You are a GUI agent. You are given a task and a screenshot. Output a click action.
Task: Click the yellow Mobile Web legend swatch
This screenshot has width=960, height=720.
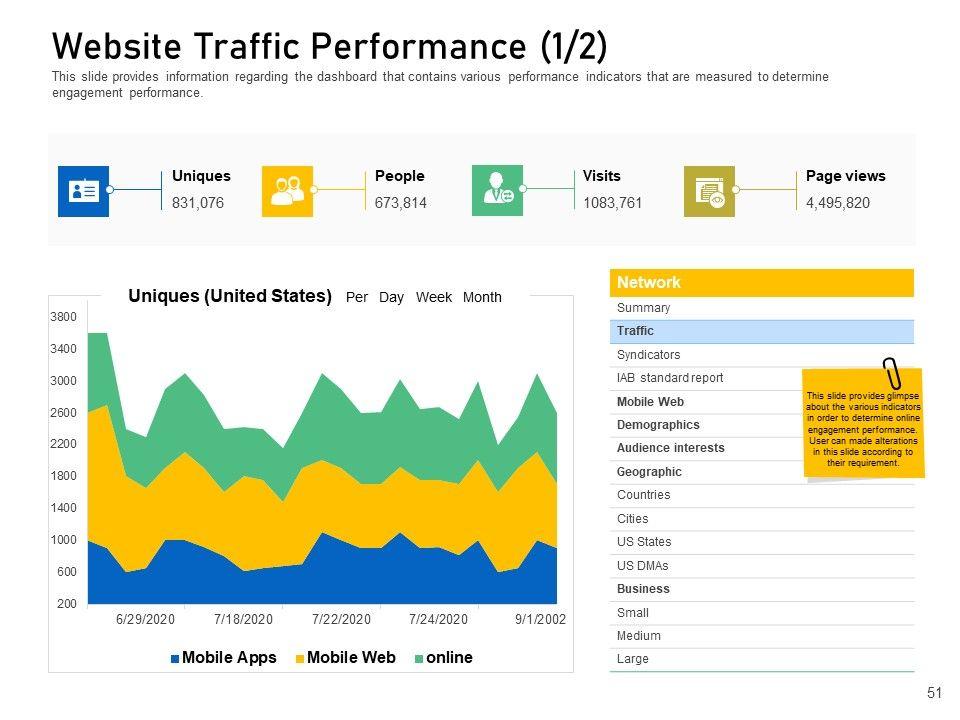(300, 659)
